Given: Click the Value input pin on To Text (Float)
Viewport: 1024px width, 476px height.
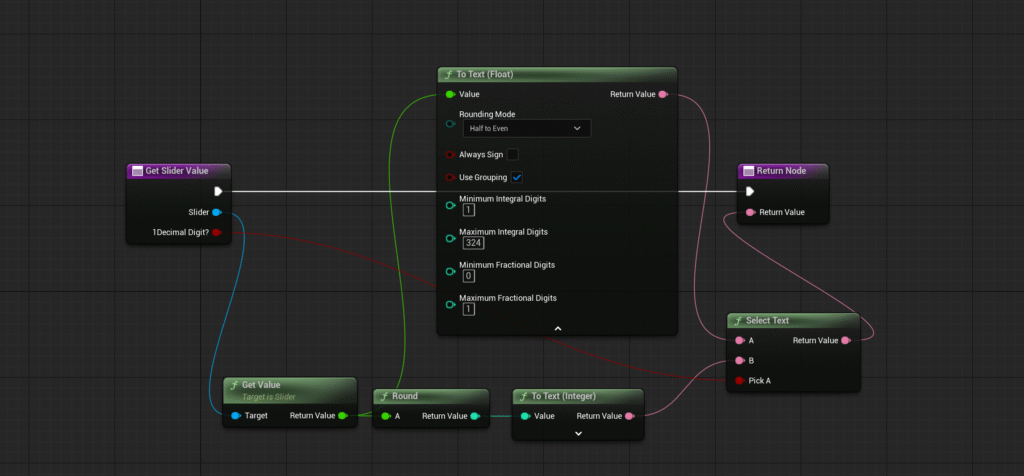Looking at the screenshot, I should tap(450, 94).
